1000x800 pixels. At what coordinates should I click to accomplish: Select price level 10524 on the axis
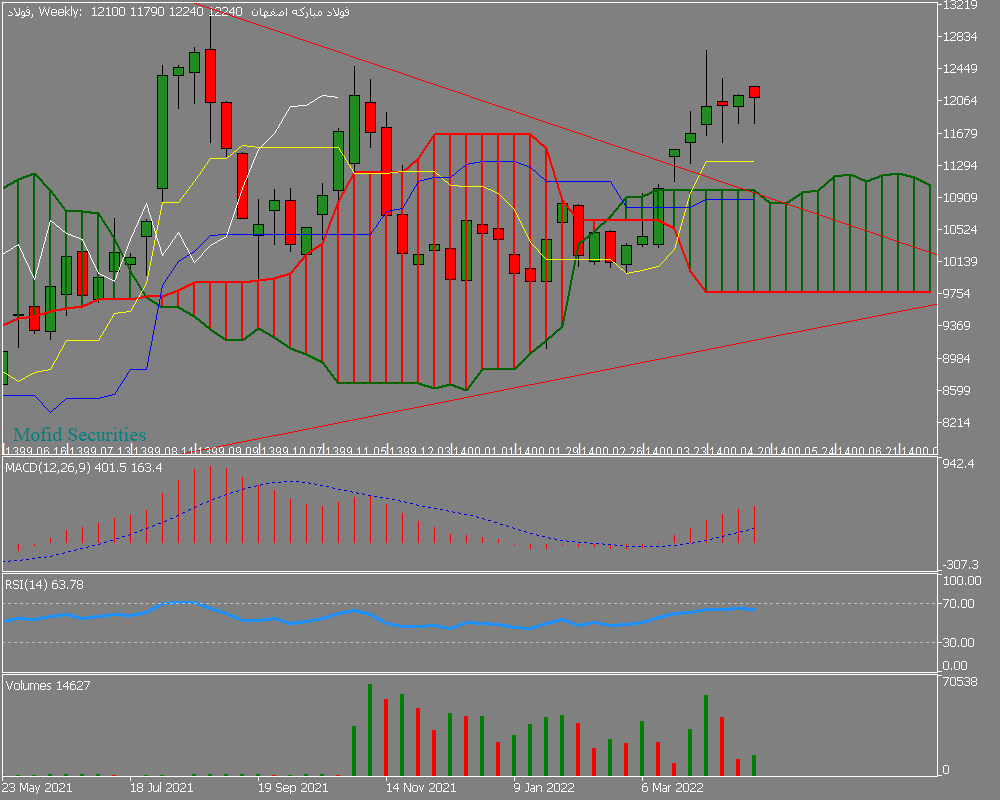pos(960,229)
